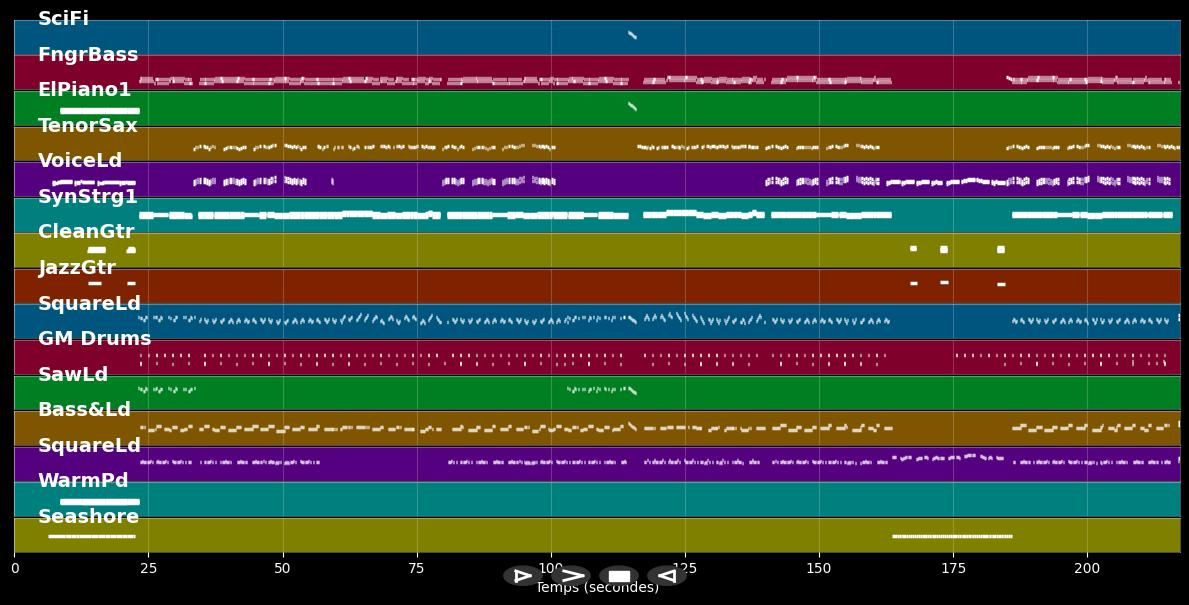Select the GM Drums track label
Viewport: 1189px width, 605px height.
pos(95,339)
